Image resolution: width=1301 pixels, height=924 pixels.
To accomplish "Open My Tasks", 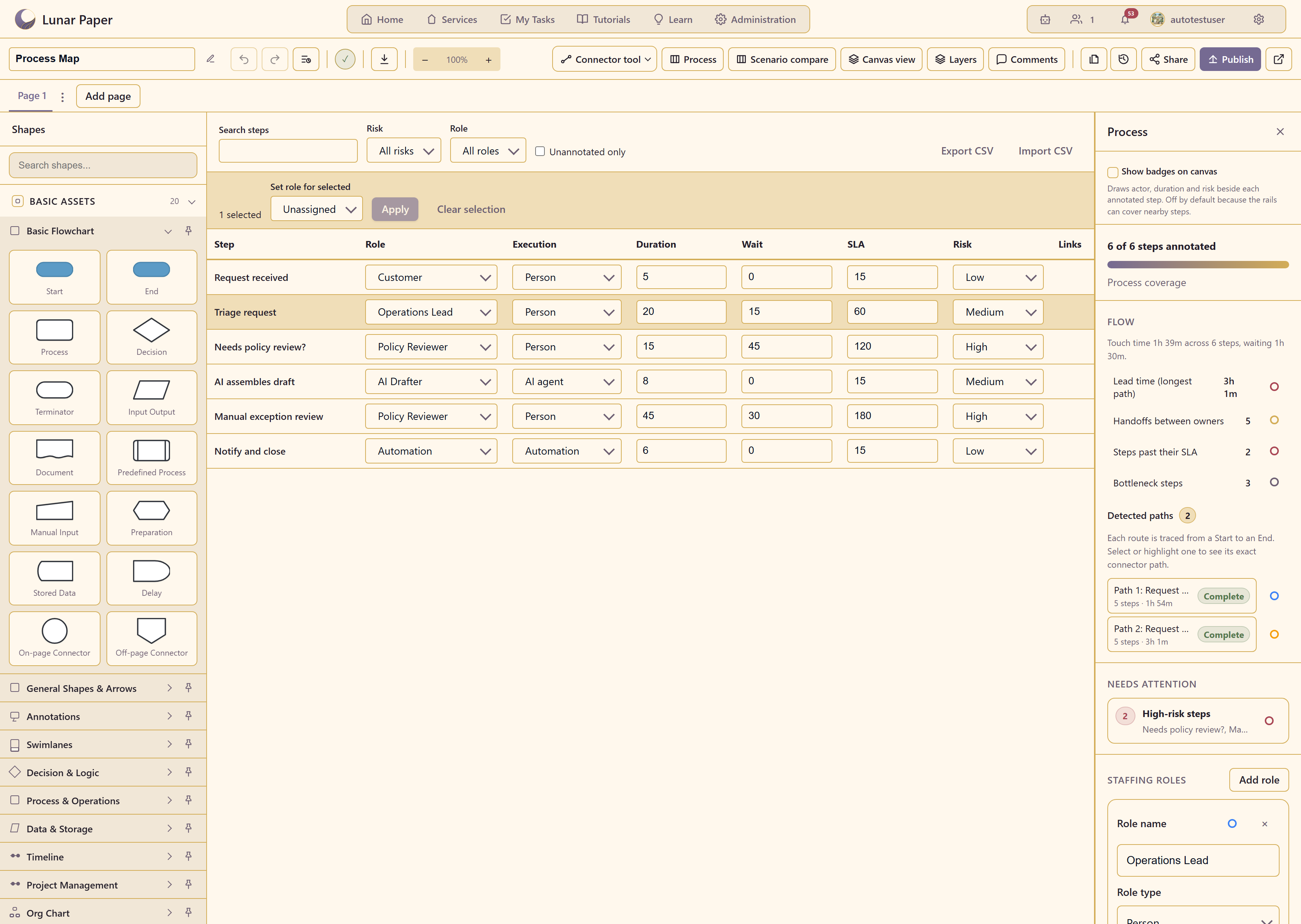I will coord(528,19).
